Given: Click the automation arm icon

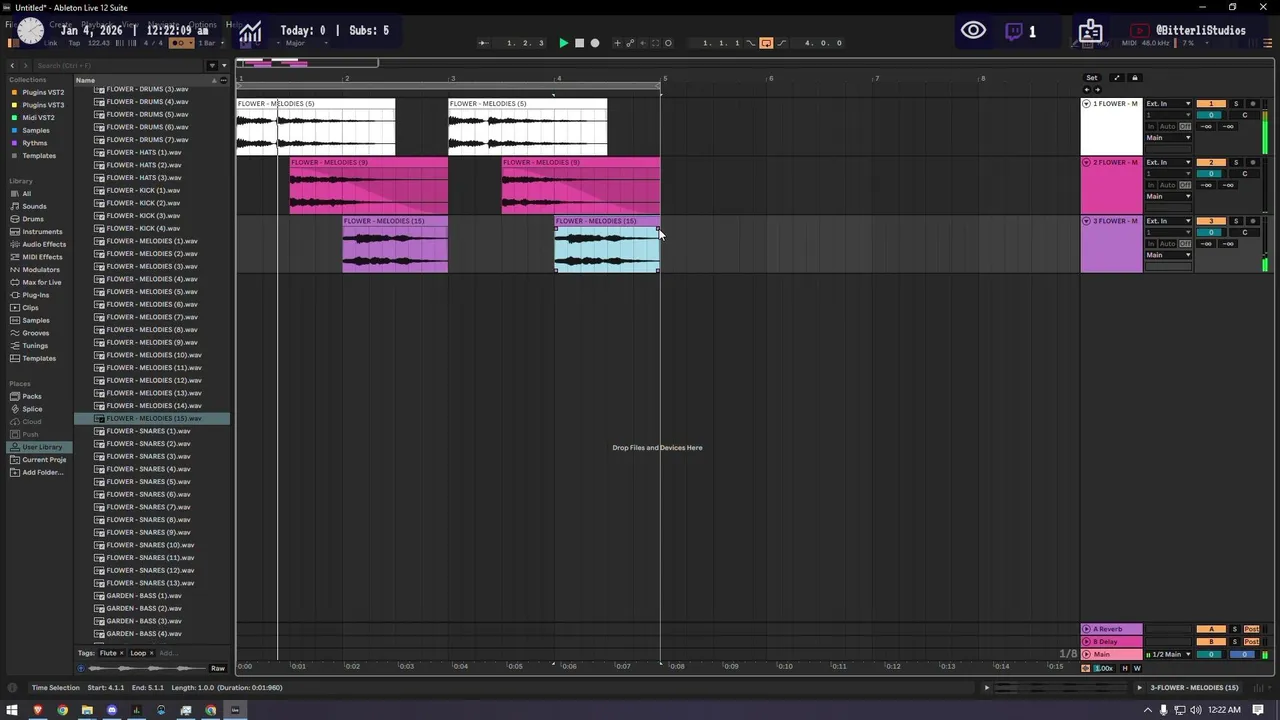Looking at the screenshot, I should (630, 43).
